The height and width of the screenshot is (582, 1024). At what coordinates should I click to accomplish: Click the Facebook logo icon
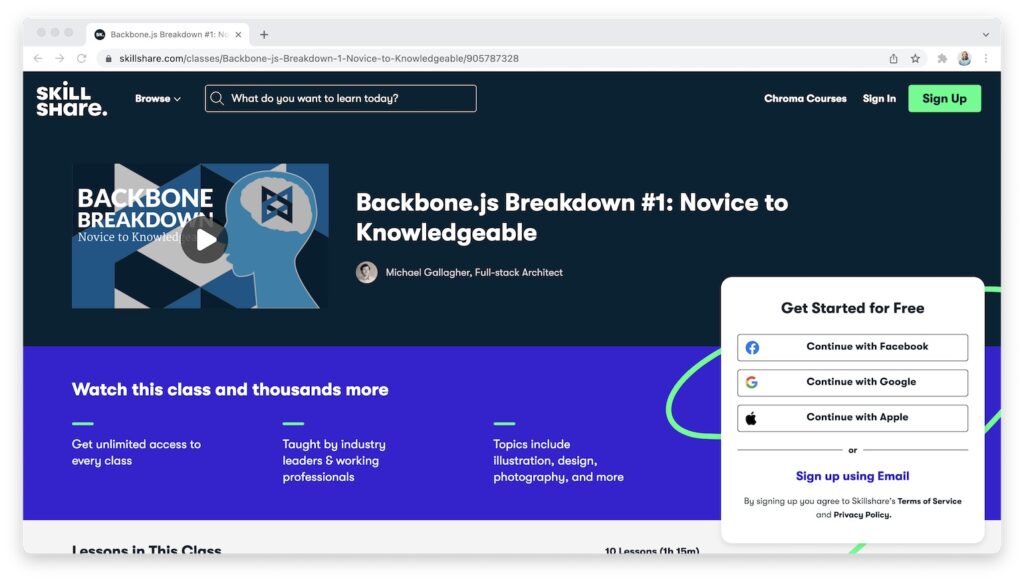[x=752, y=348]
